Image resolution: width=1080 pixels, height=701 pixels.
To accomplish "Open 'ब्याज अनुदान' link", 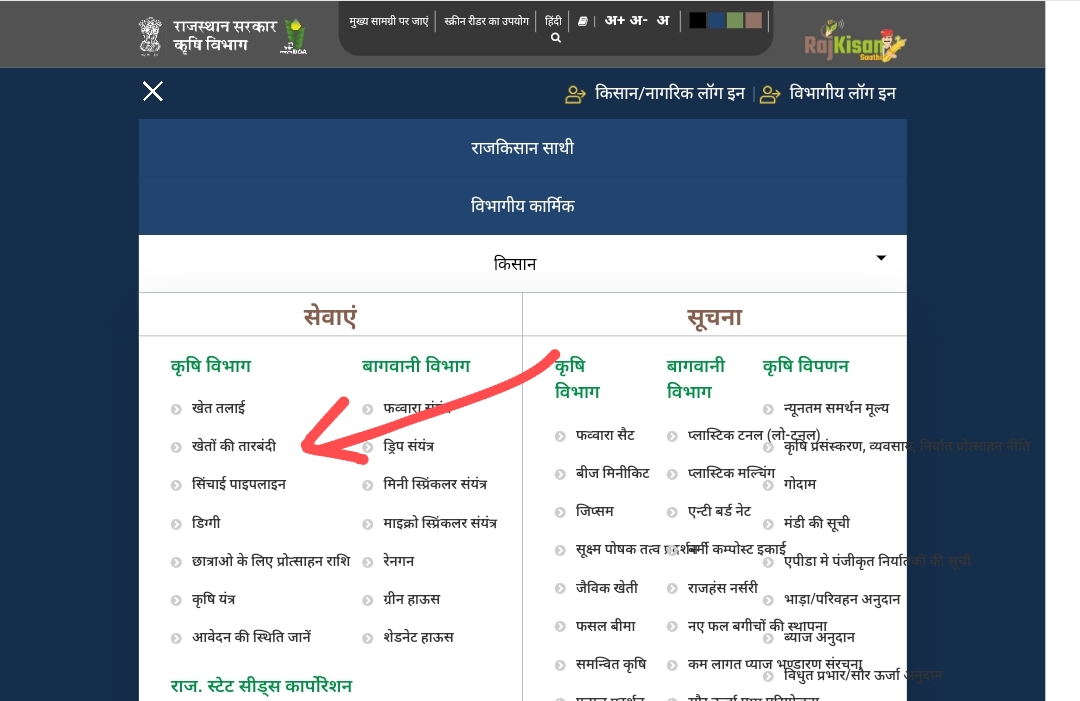I will pyautogui.click(x=819, y=638).
